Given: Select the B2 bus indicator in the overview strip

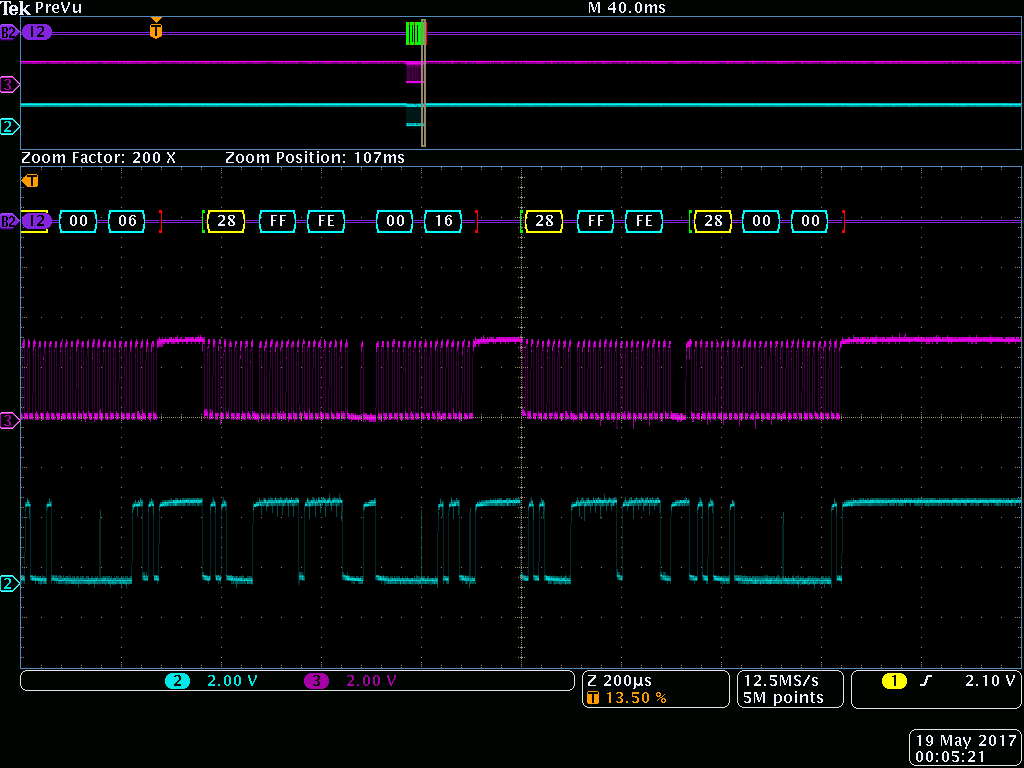Looking at the screenshot, I should pyautogui.click(x=9, y=32).
